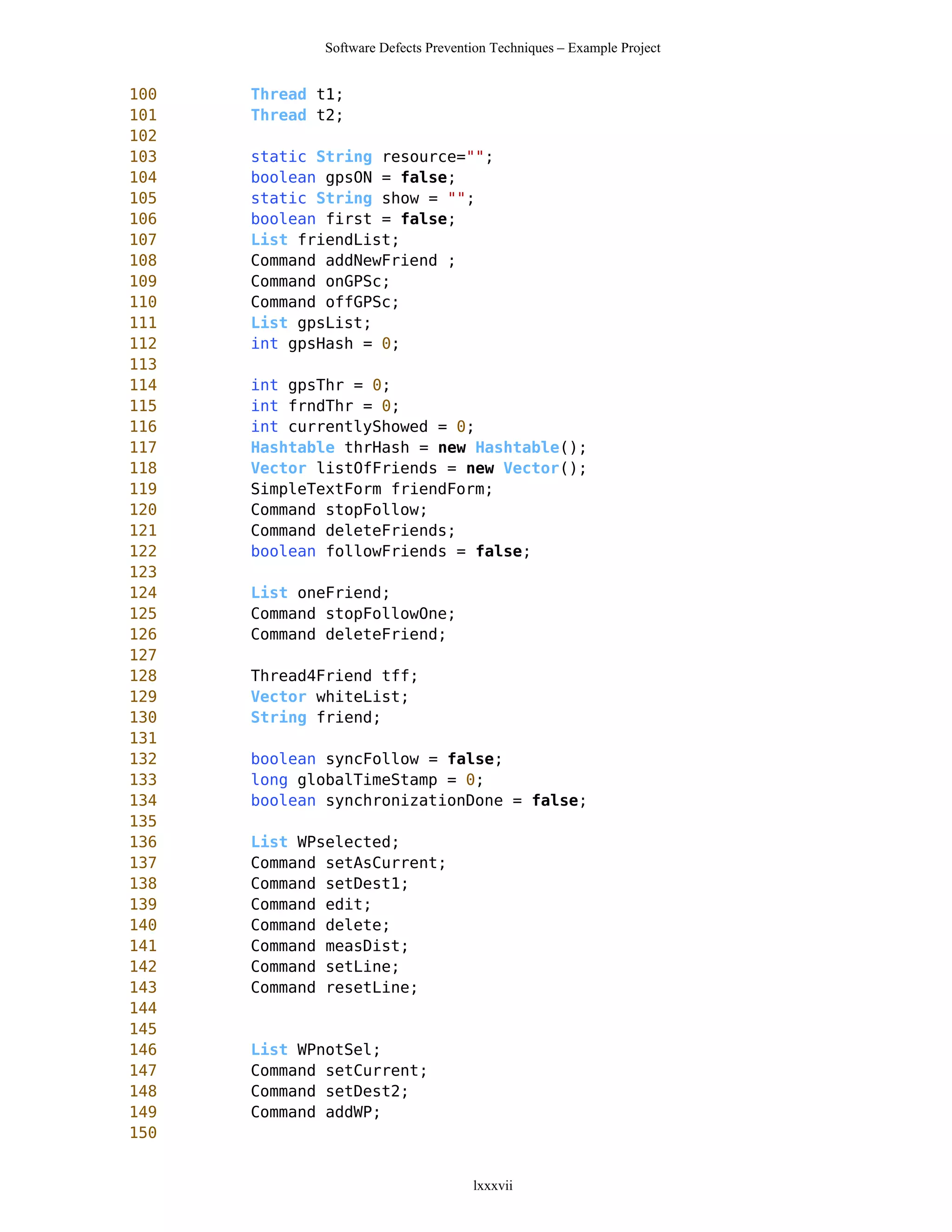Click 'Hashtable thrHash' declaration line
The image size is (952, 1232).
(x=418, y=447)
